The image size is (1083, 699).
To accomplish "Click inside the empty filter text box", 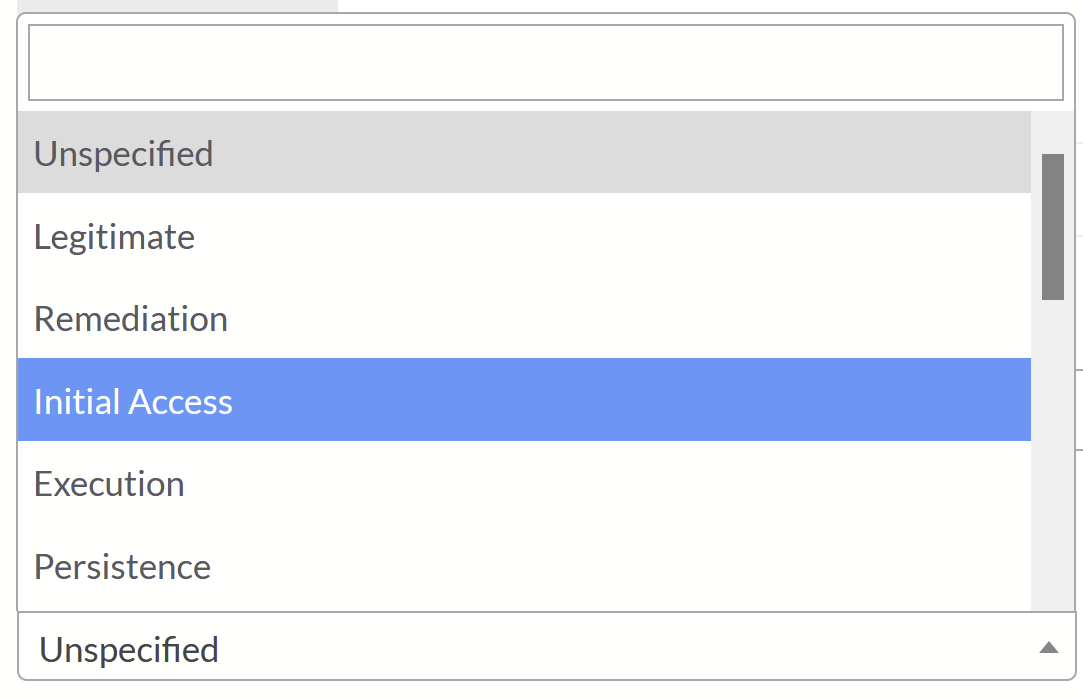I will [x=545, y=62].
